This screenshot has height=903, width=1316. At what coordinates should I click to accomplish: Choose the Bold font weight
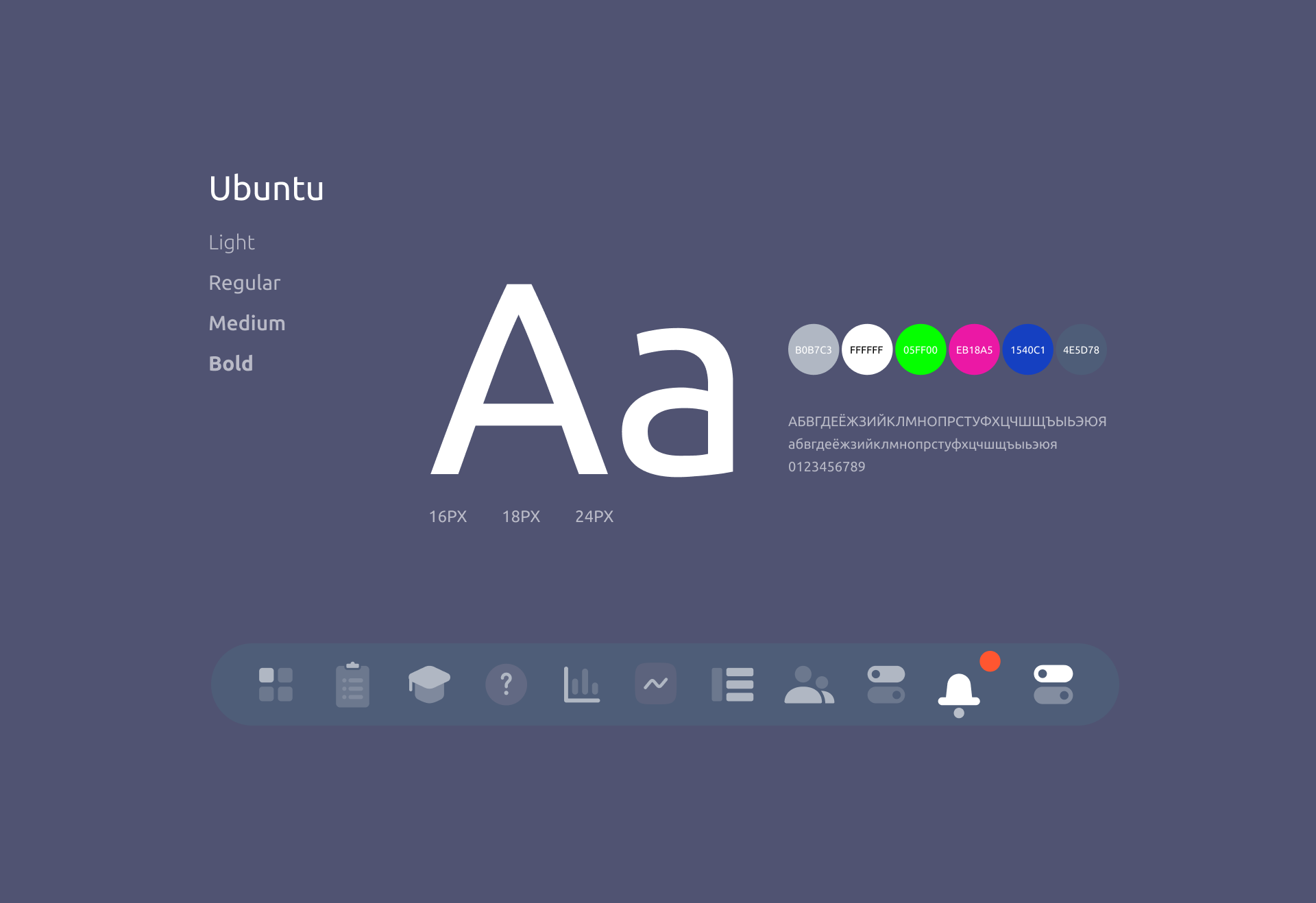231,364
